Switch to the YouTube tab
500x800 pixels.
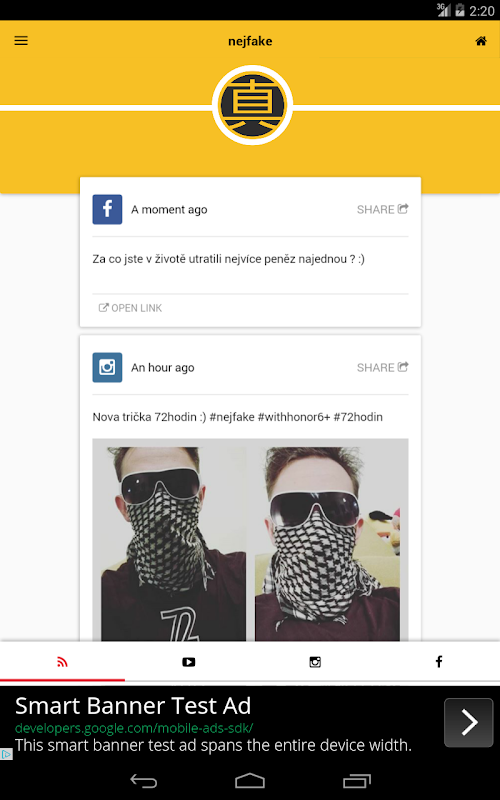point(189,662)
